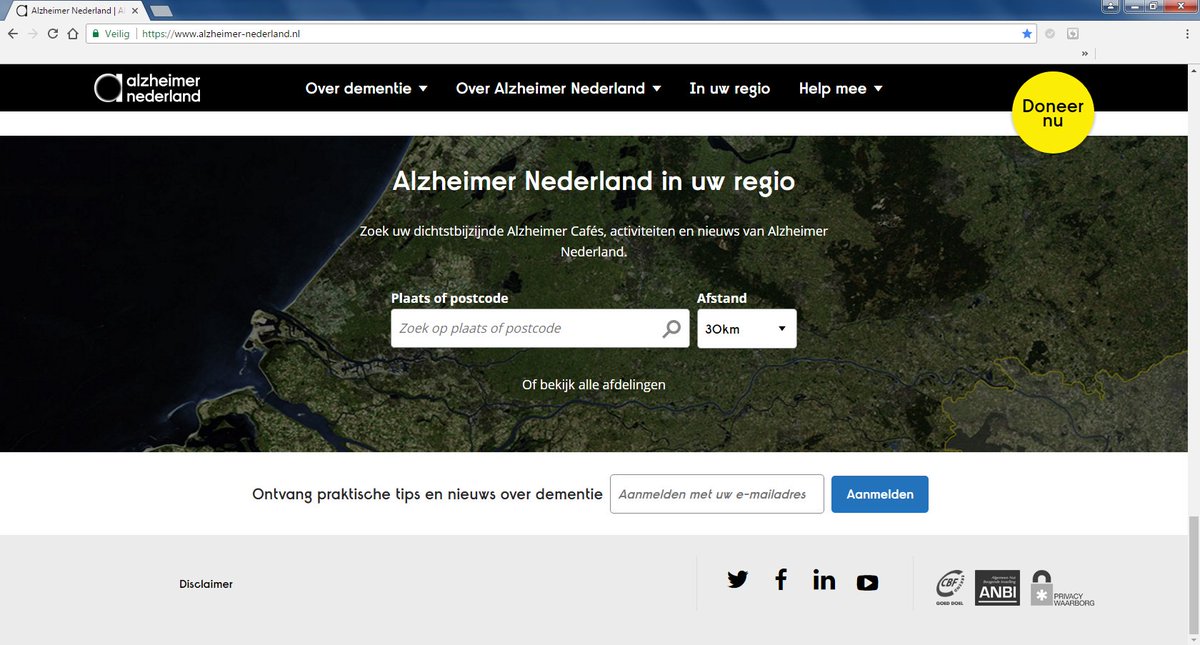Go forward with browser forward arrow
The width and height of the screenshot is (1200, 645).
coord(33,33)
